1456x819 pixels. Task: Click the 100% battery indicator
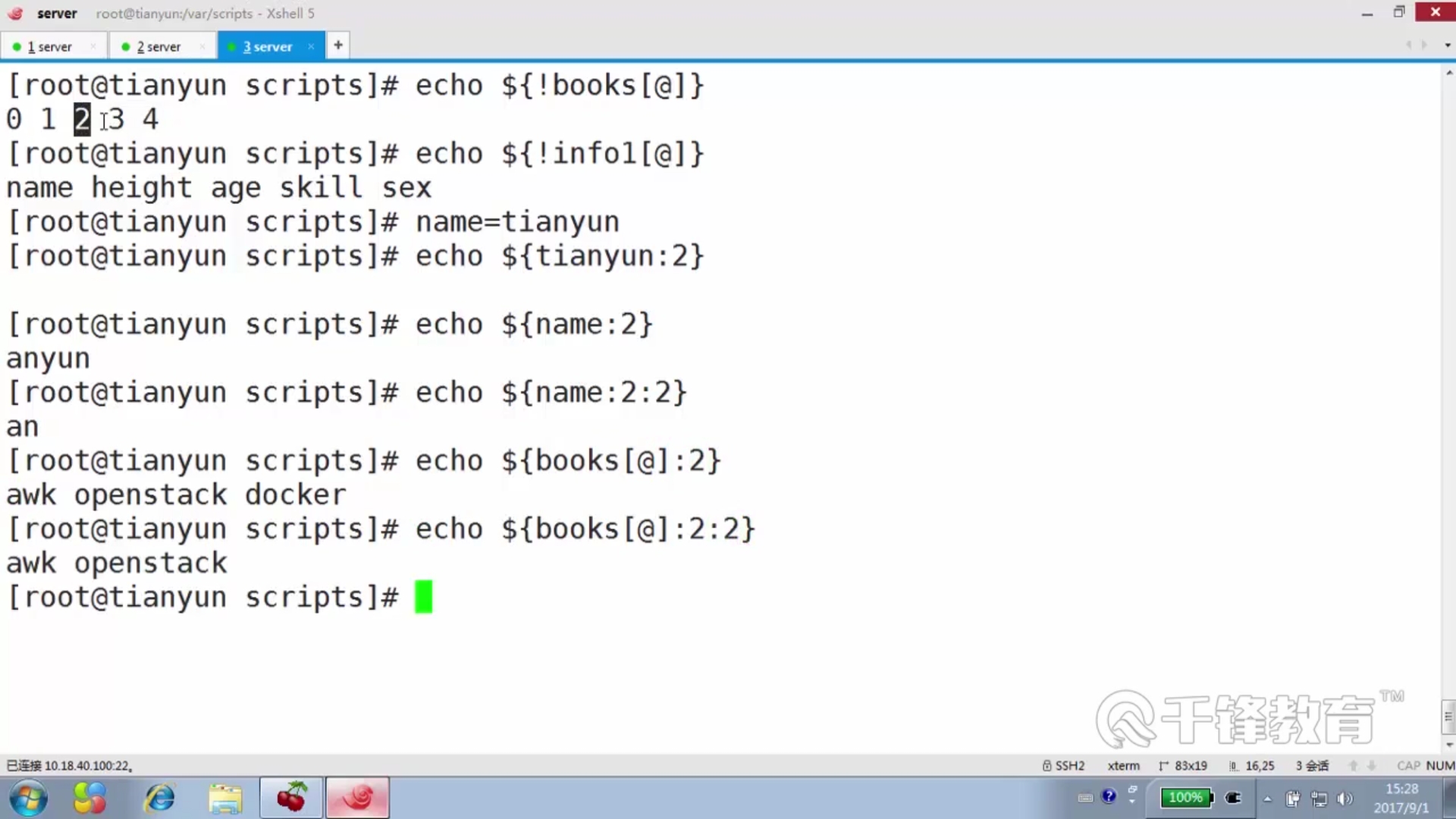click(1185, 797)
